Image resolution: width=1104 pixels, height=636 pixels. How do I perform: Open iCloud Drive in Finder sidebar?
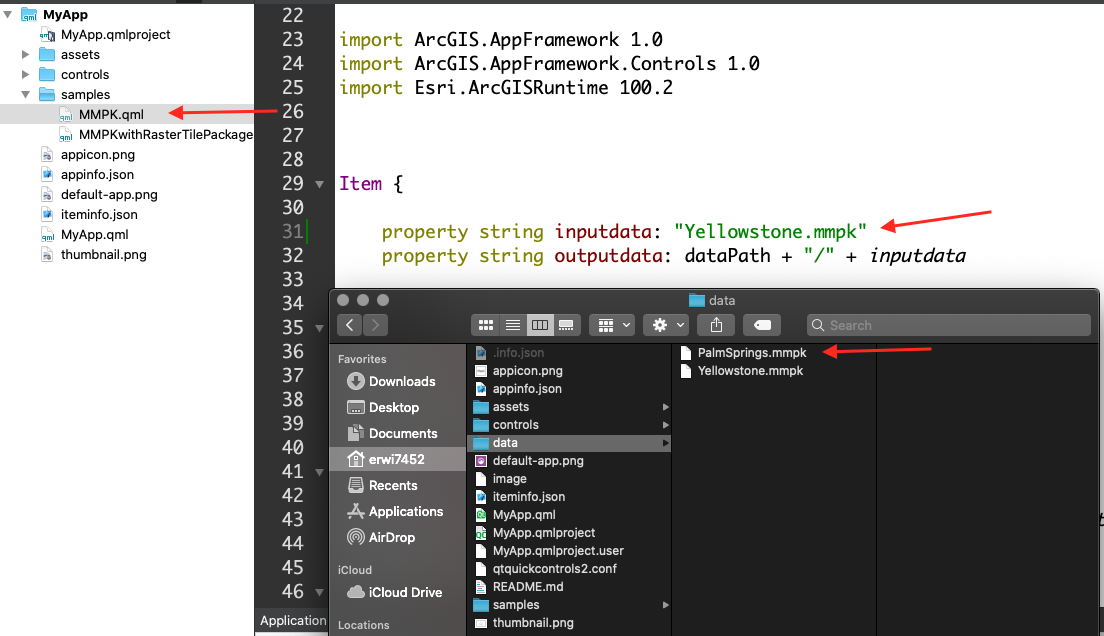(394, 592)
